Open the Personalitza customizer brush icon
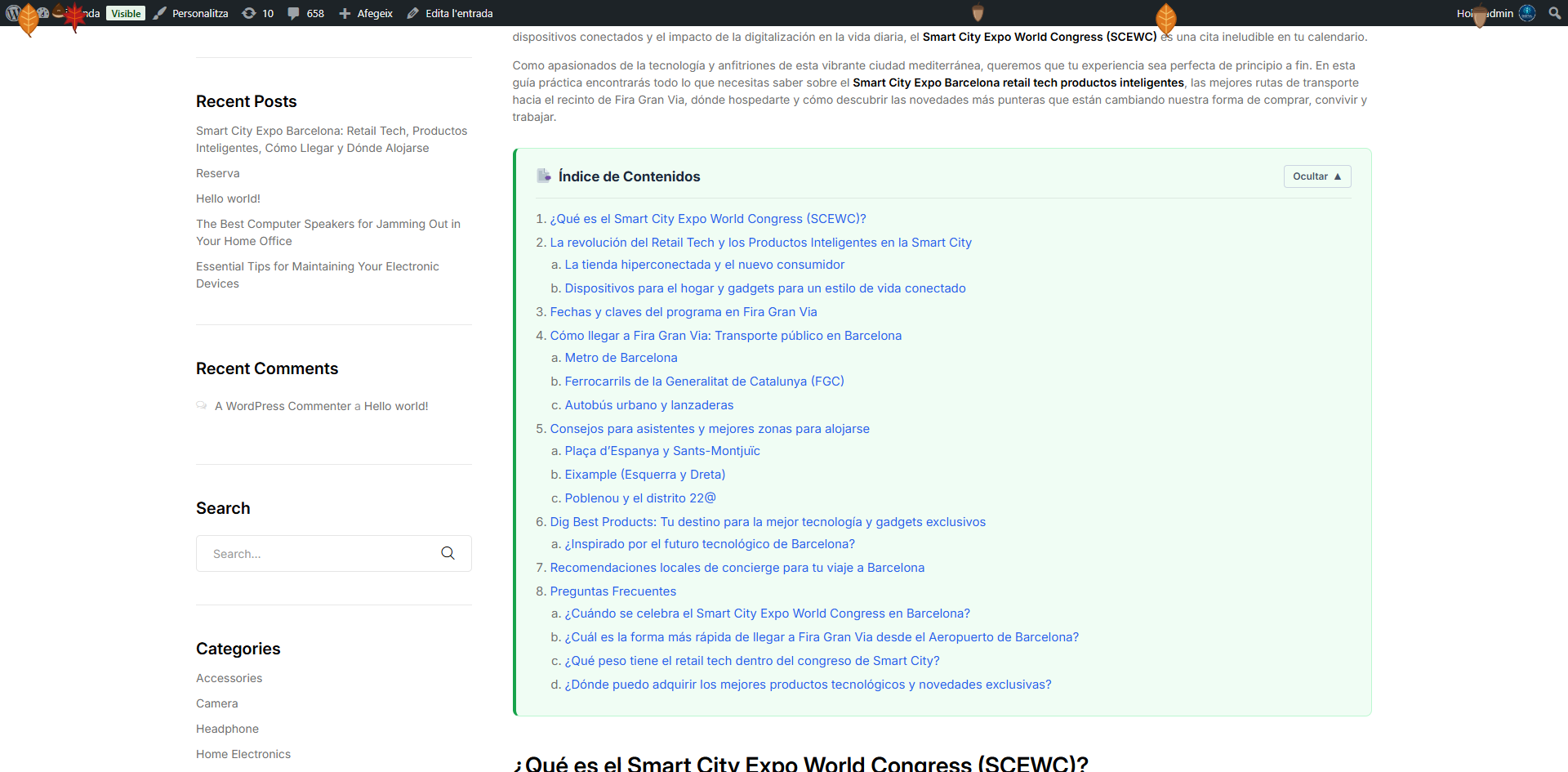The image size is (1568, 772). point(160,13)
